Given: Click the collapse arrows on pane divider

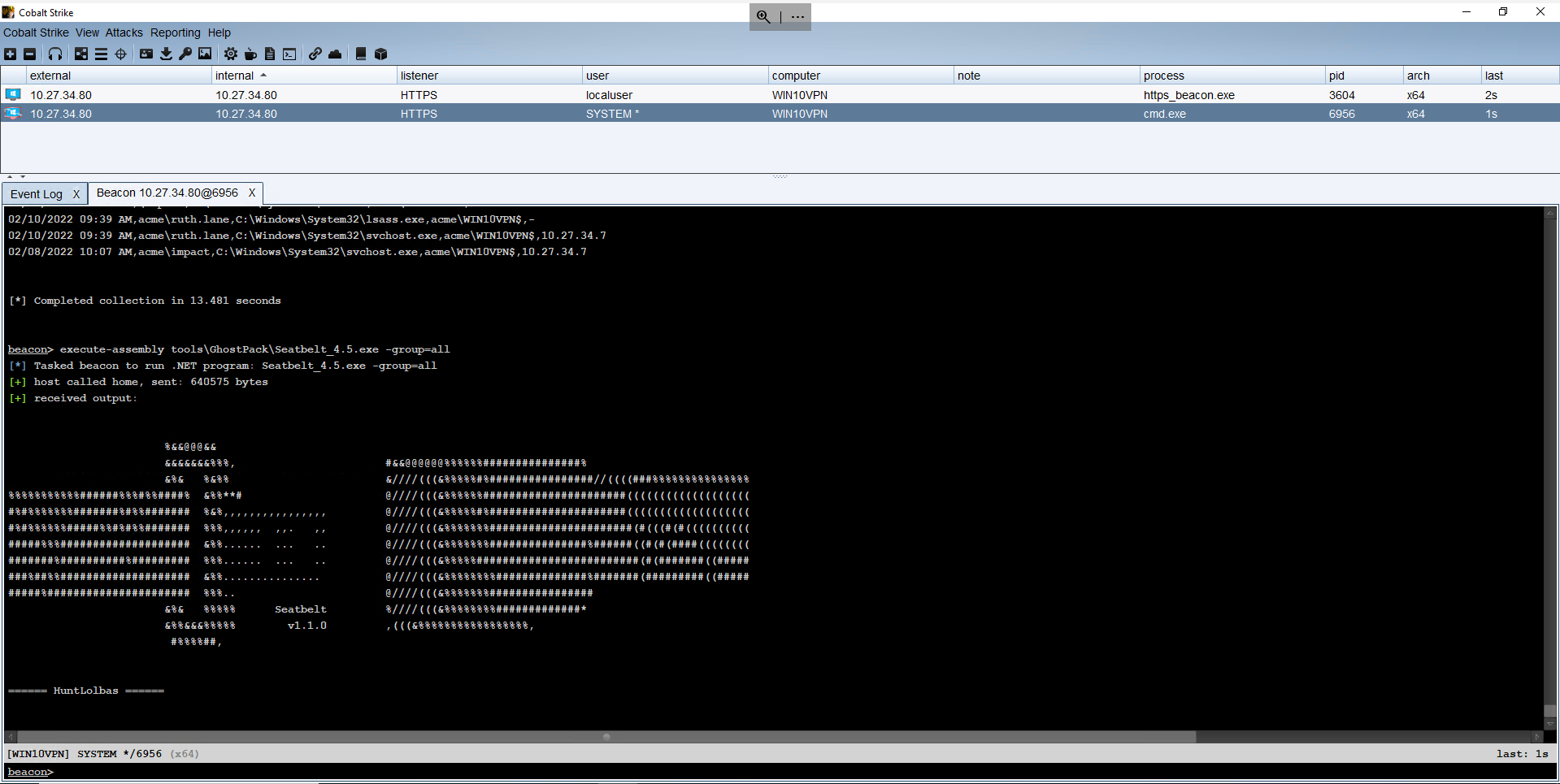Looking at the screenshot, I should click(x=16, y=176).
